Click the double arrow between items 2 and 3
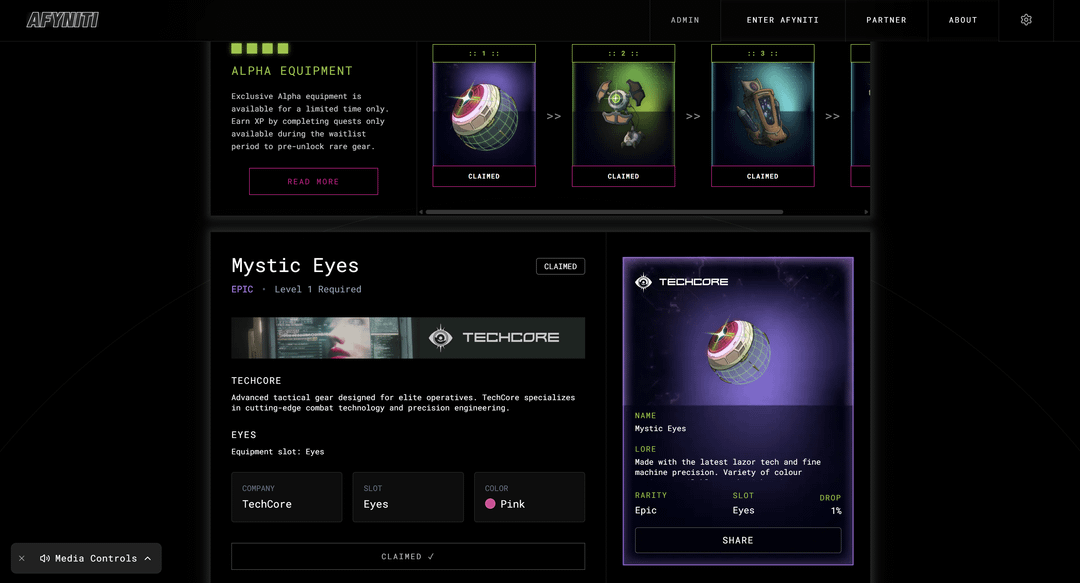1080x583 pixels. pos(692,116)
